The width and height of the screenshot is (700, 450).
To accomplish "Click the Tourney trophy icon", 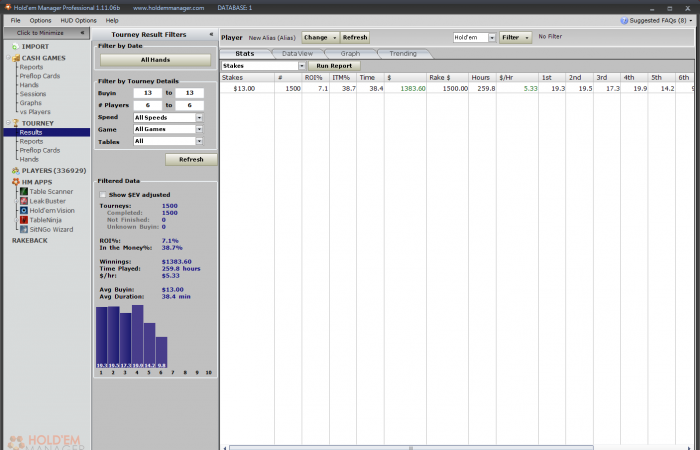I will pyautogui.click(x=16, y=123).
